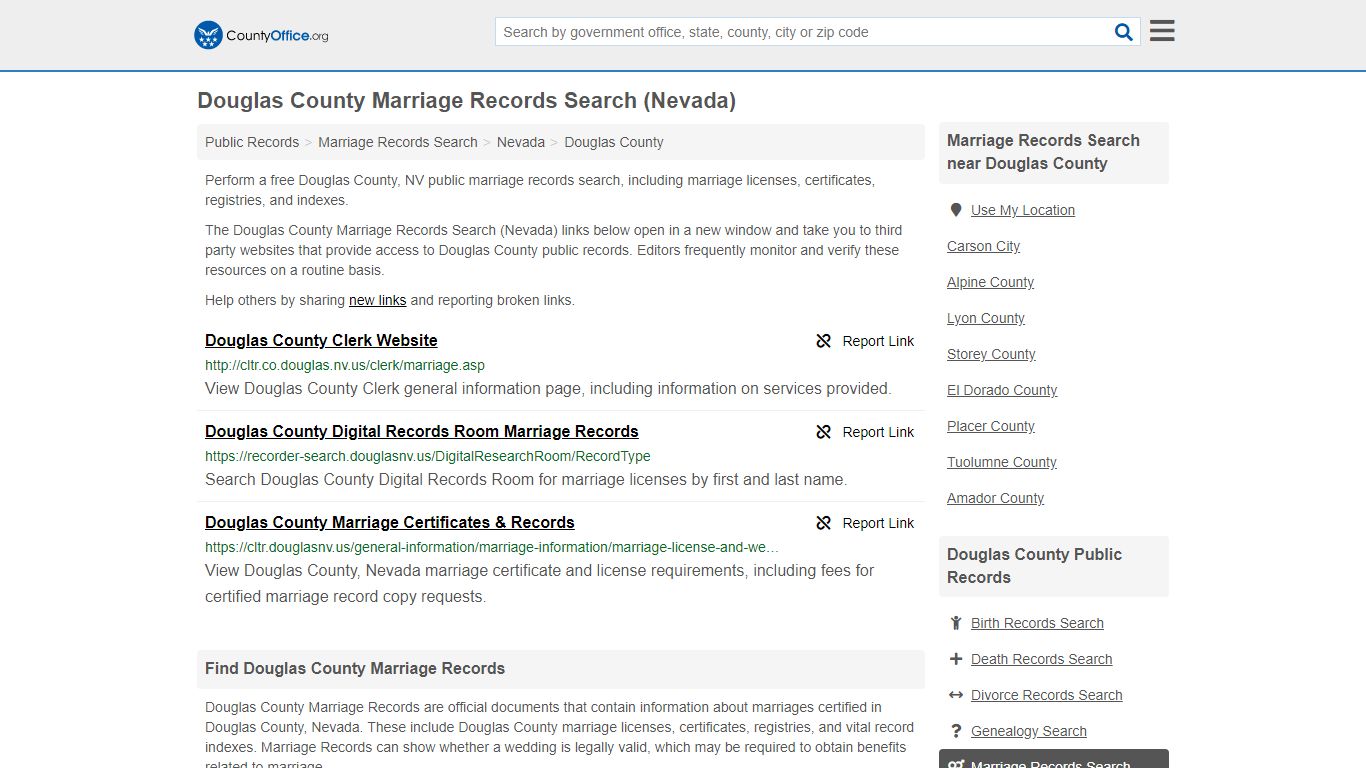
Task: Click the broken-link icon beside Digital Records Room
Action: point(824,432)
